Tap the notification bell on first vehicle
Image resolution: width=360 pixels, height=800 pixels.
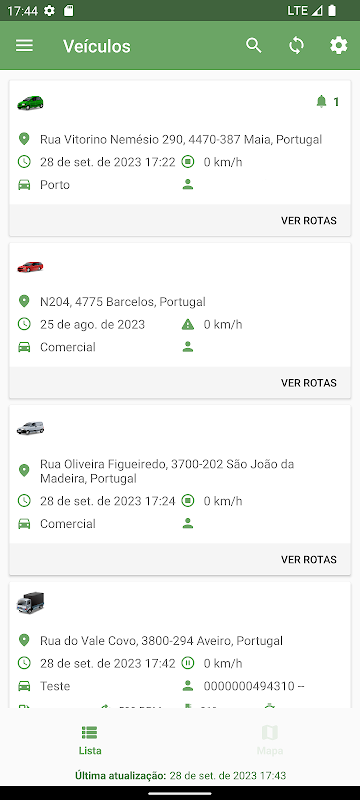pos(321,102)
